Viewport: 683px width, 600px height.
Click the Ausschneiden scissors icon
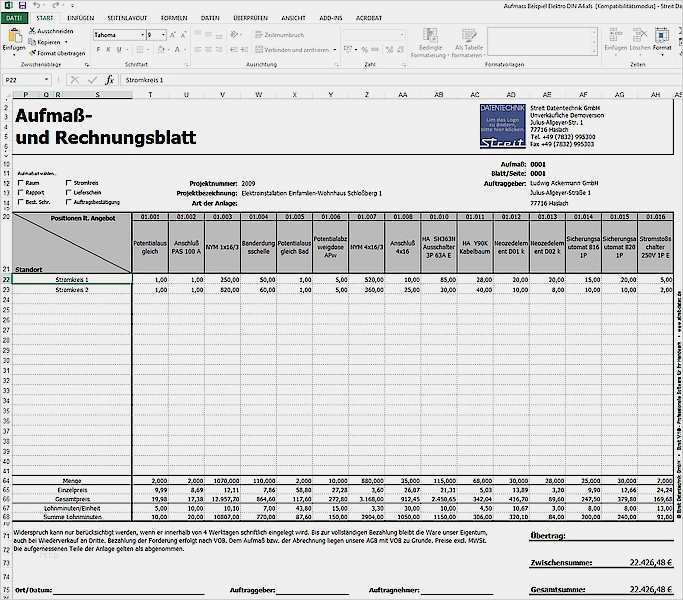click(33, 31)
